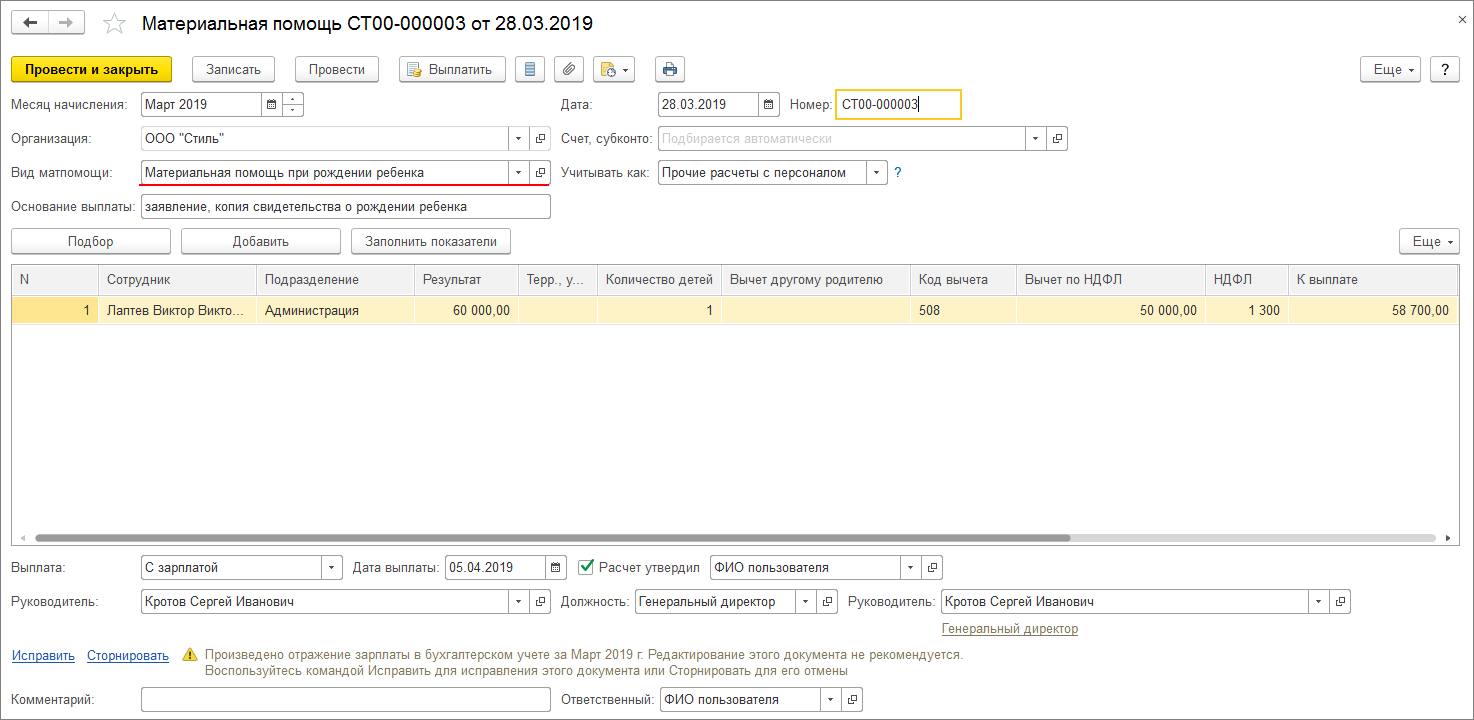Click the print icon in toolbar
The image size is (1474, 720).
point(670,69)
